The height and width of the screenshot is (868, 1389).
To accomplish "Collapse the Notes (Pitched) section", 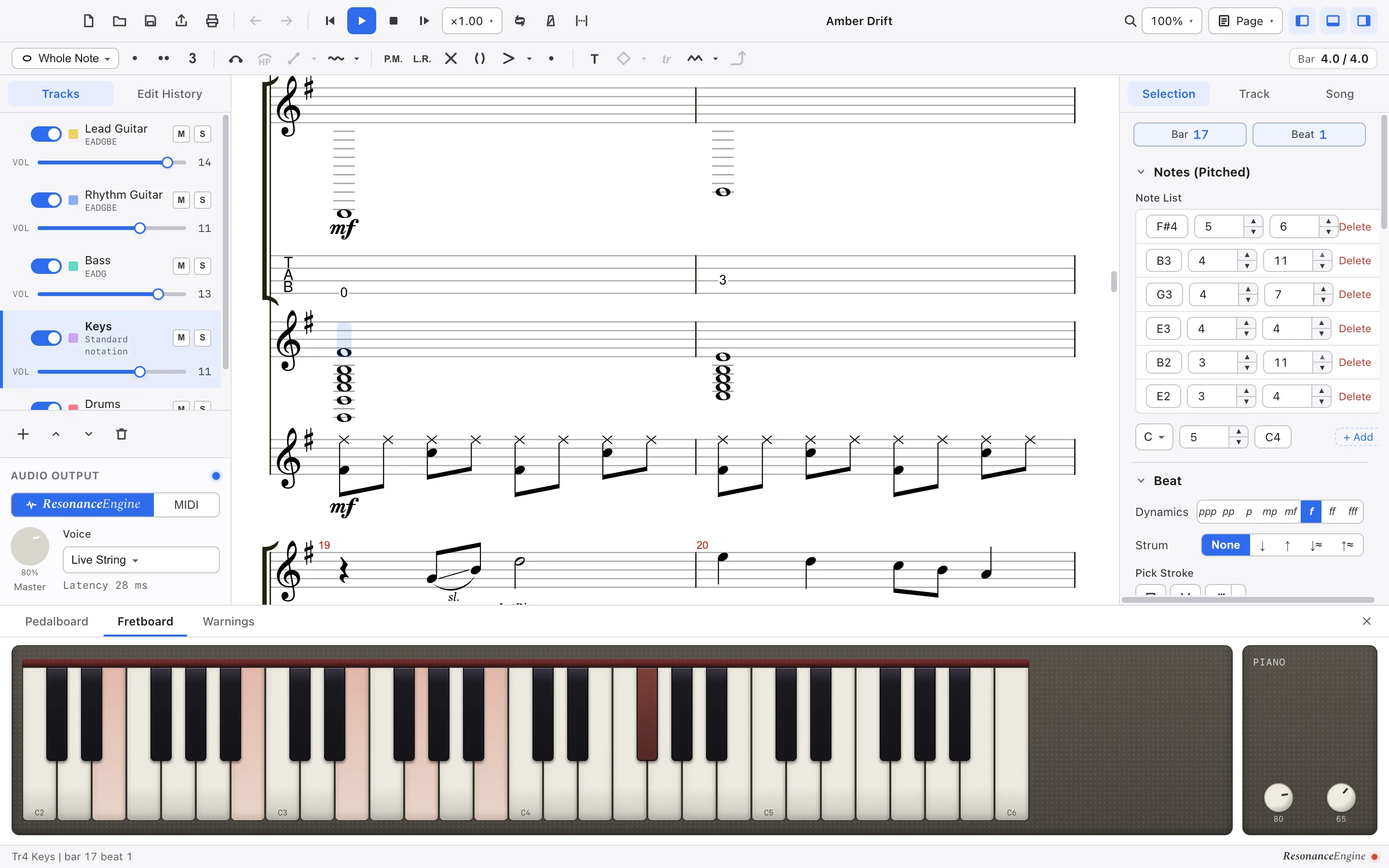I will pos(1141,172).
